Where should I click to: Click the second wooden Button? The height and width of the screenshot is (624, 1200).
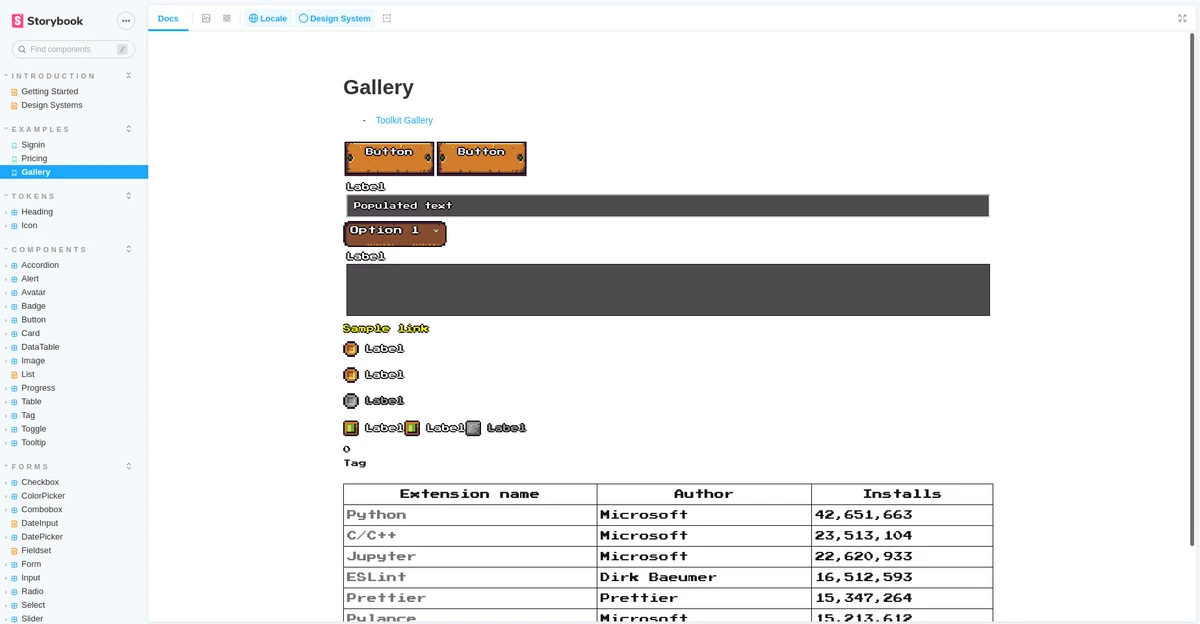(481, 158)
